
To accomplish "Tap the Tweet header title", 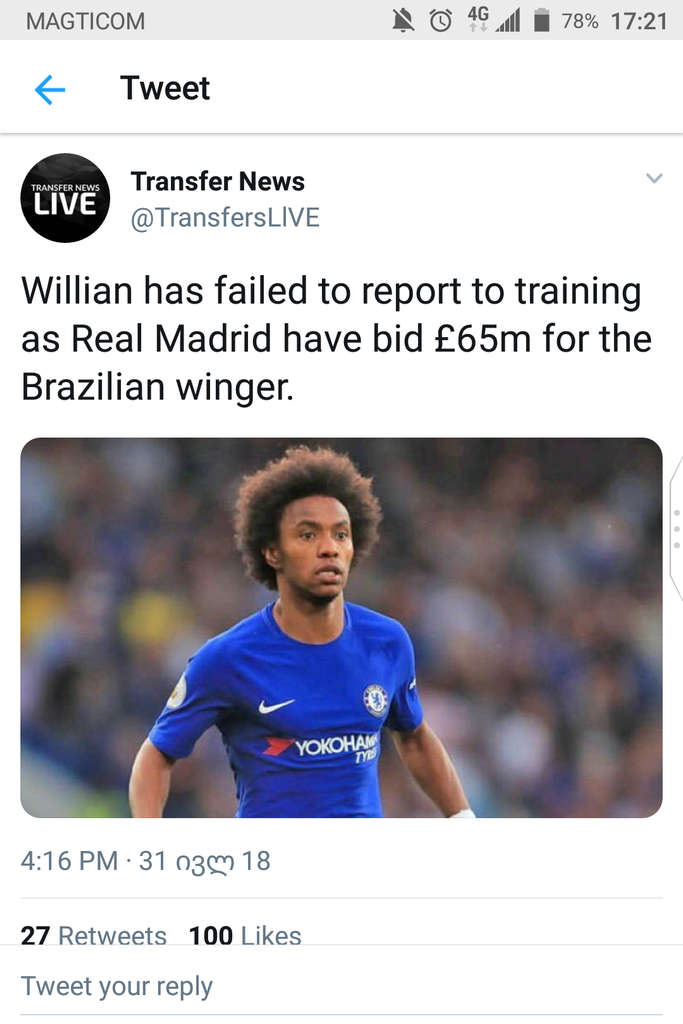I will [165, 88].
